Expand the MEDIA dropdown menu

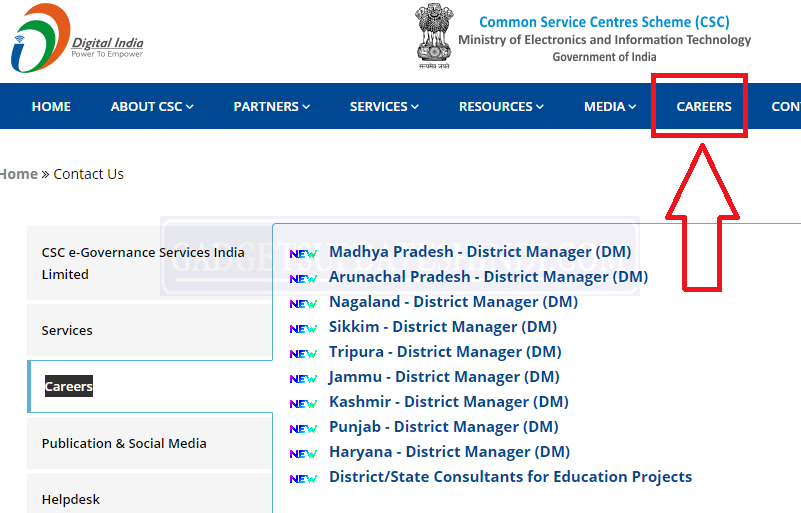[610, 106]
